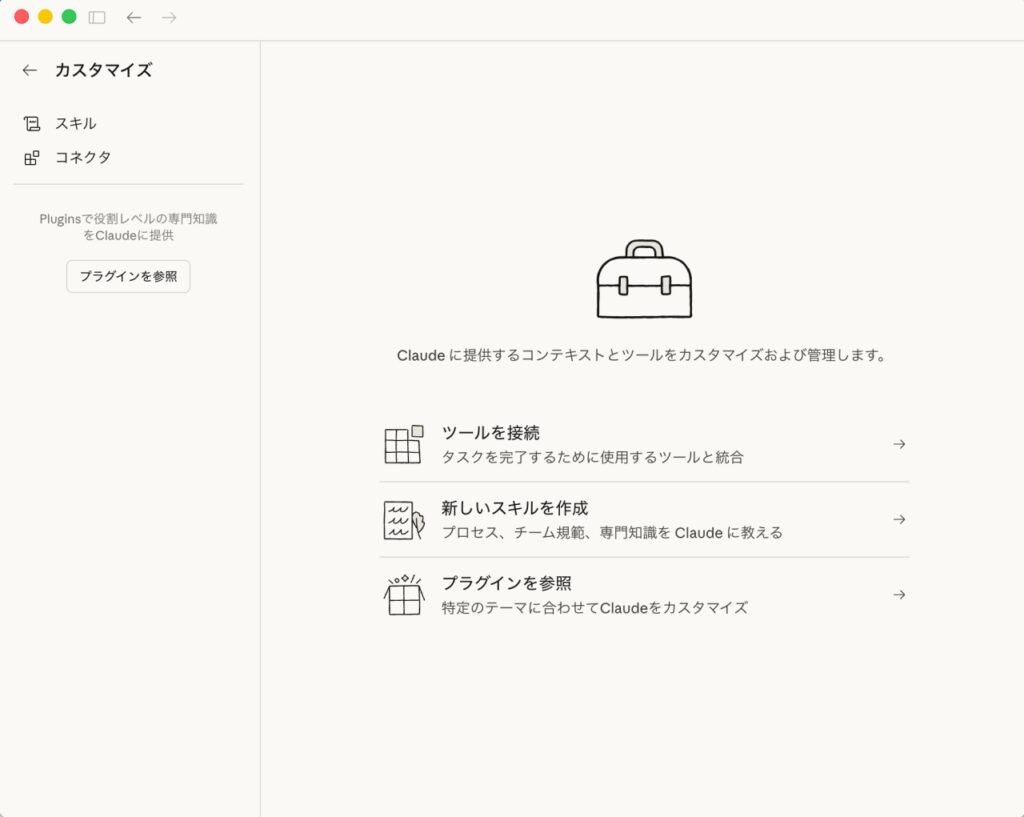The height and width of the screenshot is (817, 1024).
Task: Click the back navigation arrow in title bar
Action: (134, 17)
